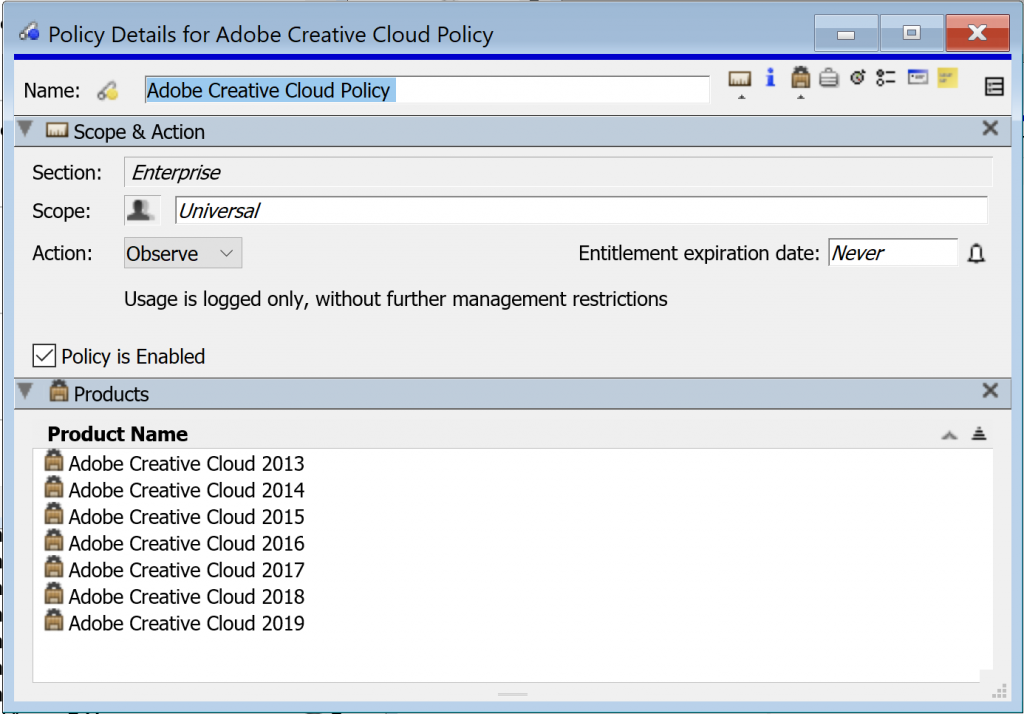Collapse the Scope & Action section triangle
This screenshot has height=714, width=1024.
25,129
